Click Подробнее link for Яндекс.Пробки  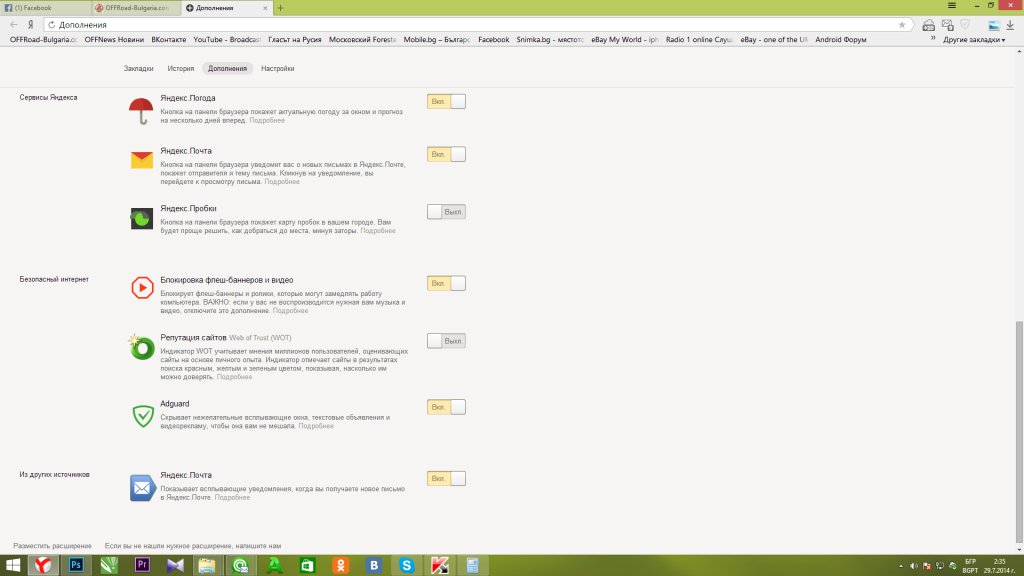[x=378, y=231]
